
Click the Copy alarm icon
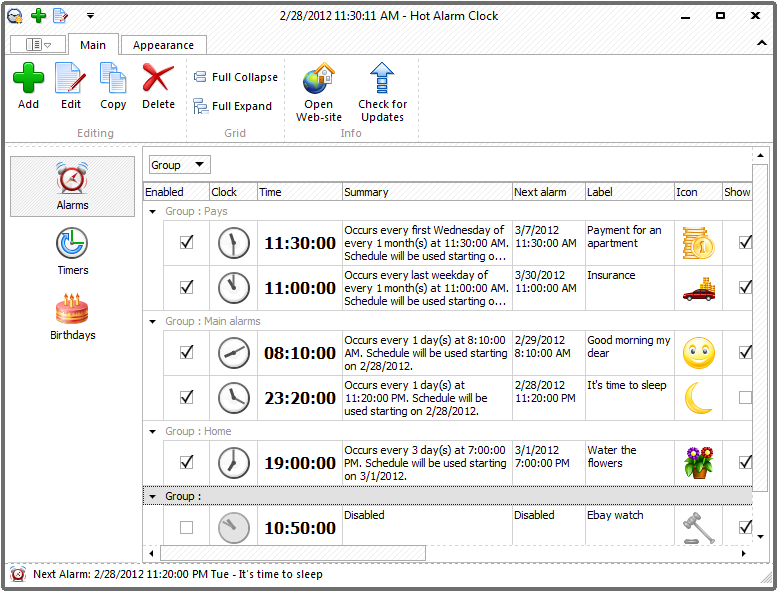(113, 79)
